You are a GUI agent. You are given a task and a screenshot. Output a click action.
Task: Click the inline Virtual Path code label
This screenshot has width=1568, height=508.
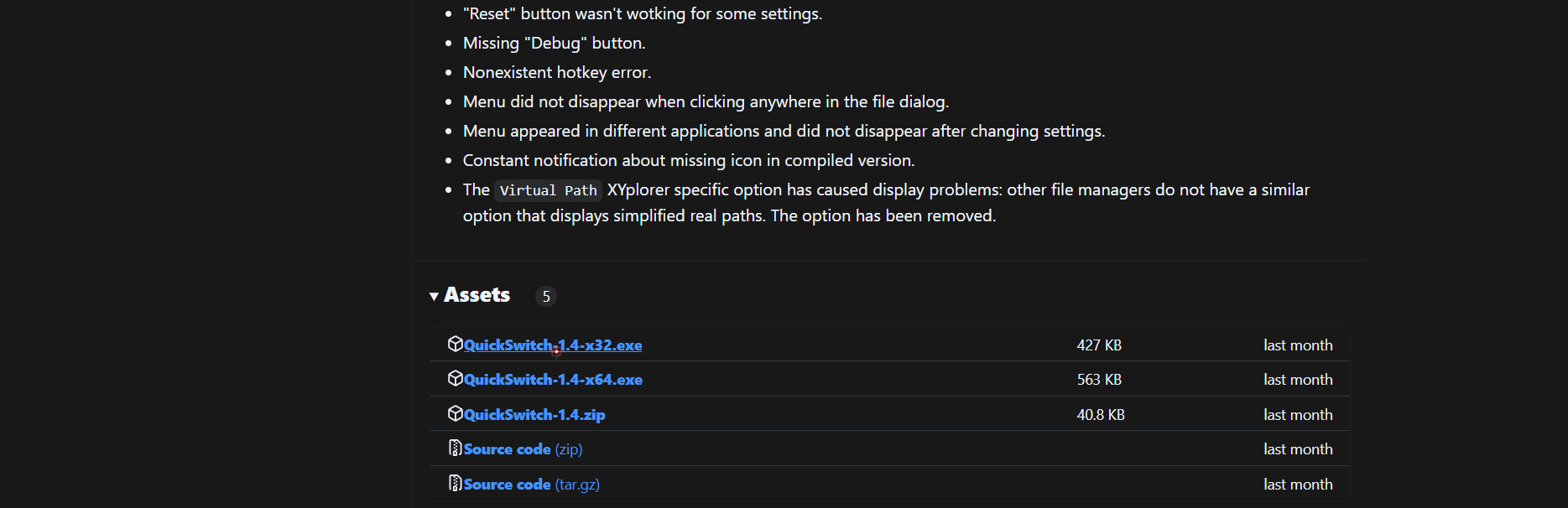pyautogui.click(x=548, y=190)
